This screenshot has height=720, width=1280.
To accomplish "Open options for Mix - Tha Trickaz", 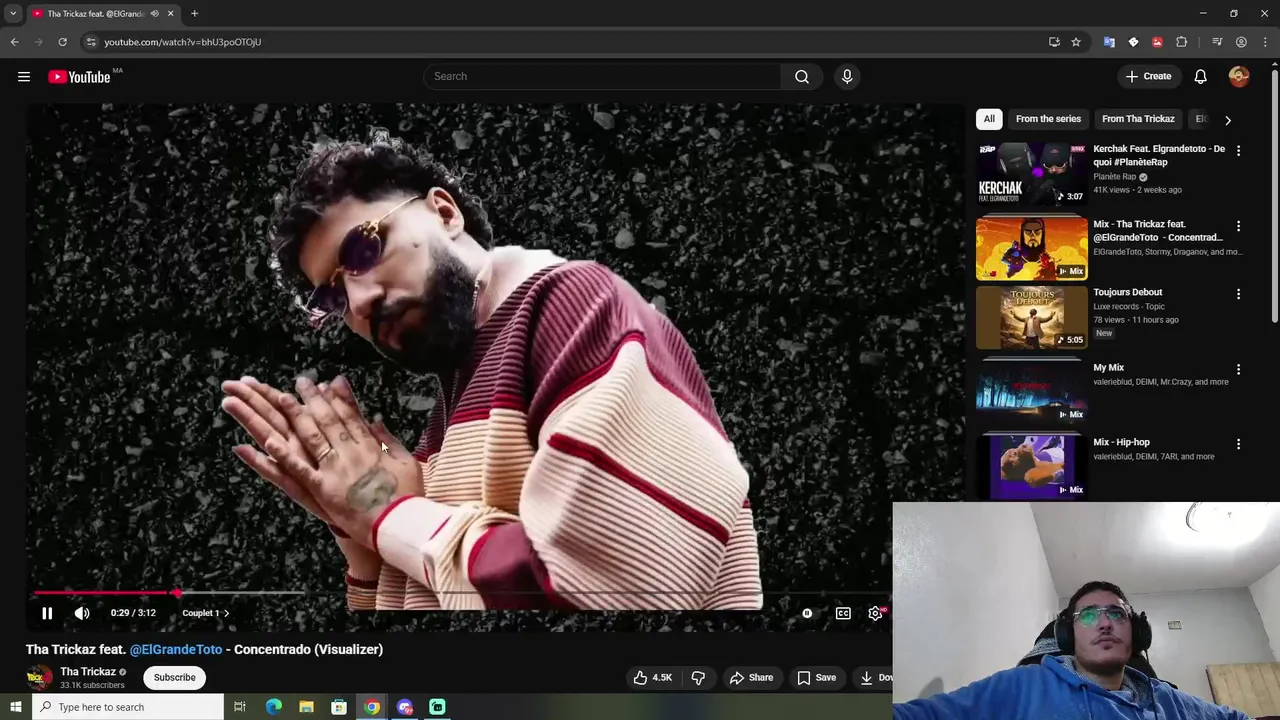I will [1238, 226].
